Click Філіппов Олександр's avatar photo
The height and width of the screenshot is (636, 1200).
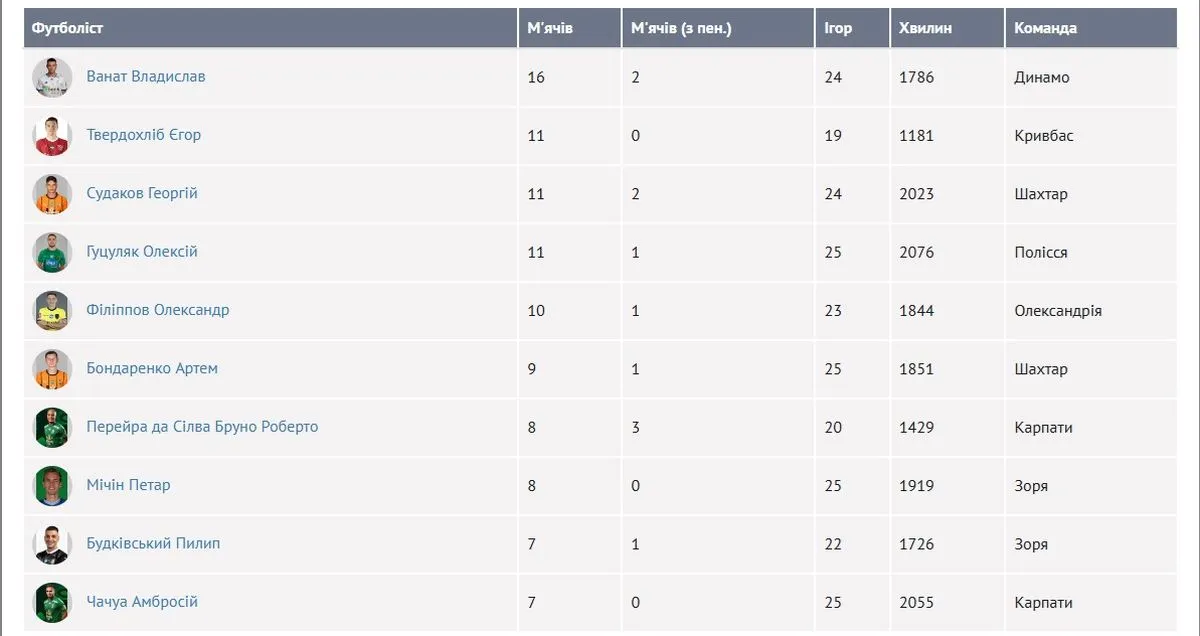click(x=52, y=311)
